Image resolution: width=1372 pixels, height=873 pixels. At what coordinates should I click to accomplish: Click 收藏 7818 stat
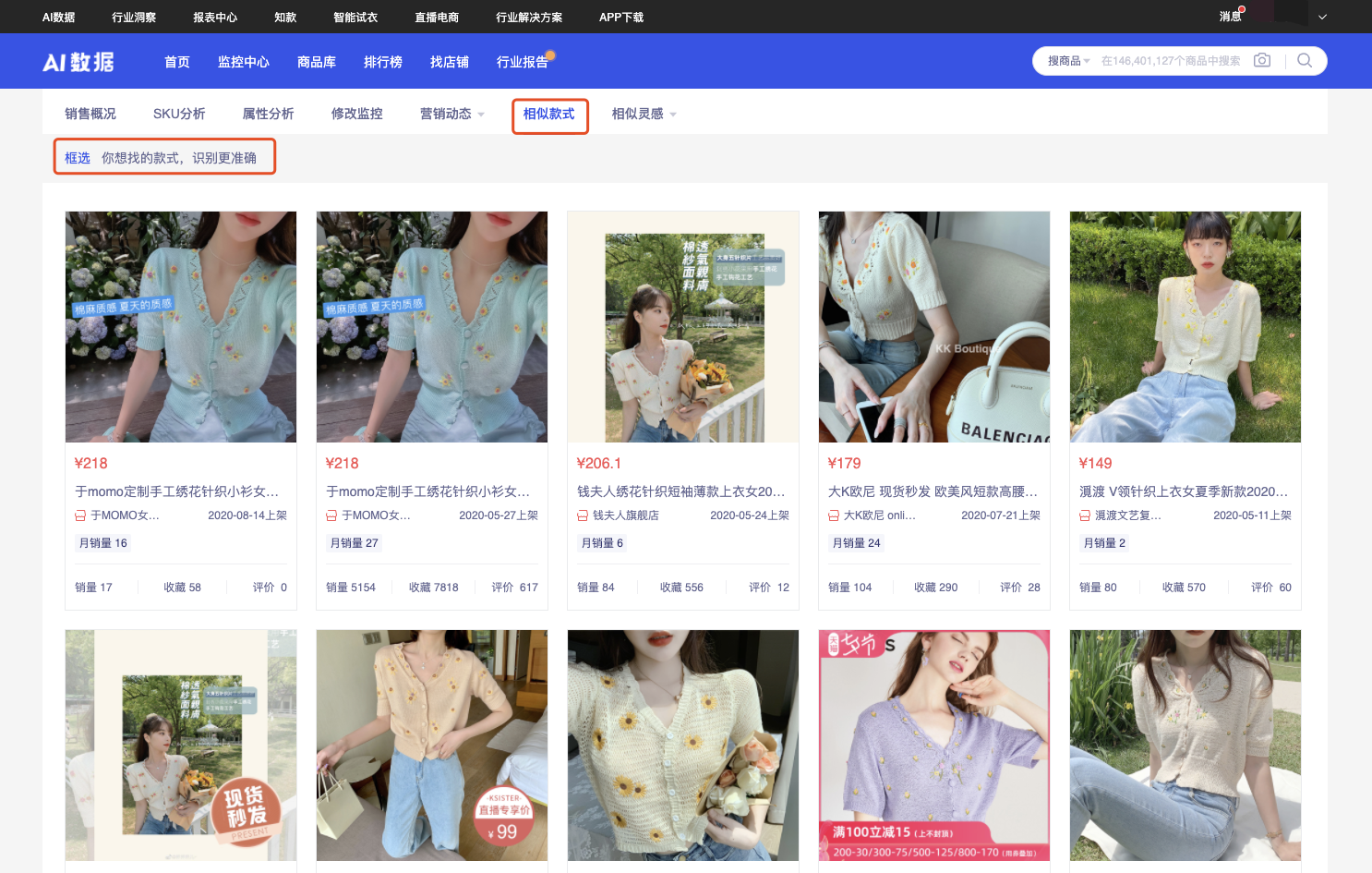pos(434,588)
